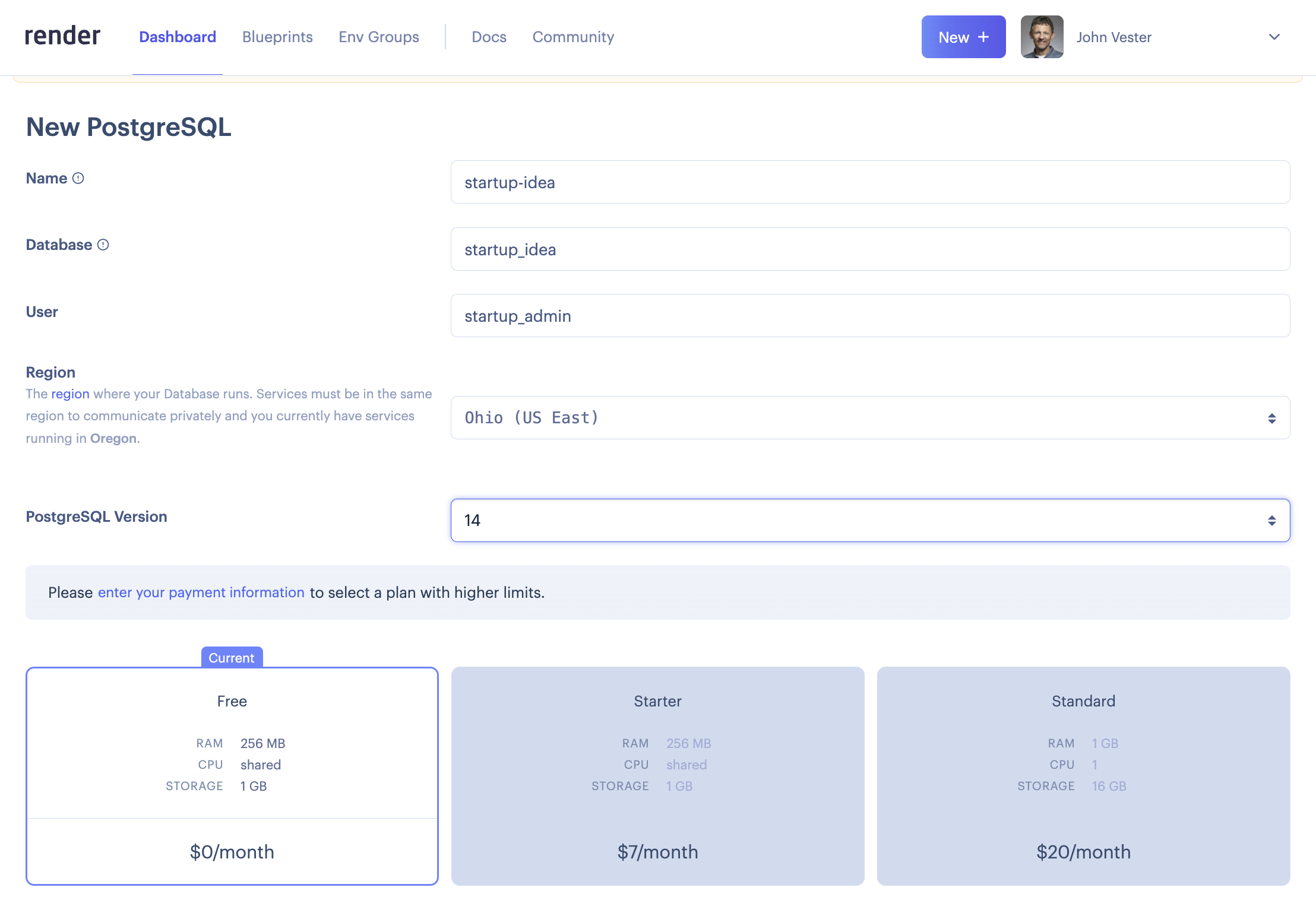Open the Docs link
The image size is (1316, 900).
489,37
